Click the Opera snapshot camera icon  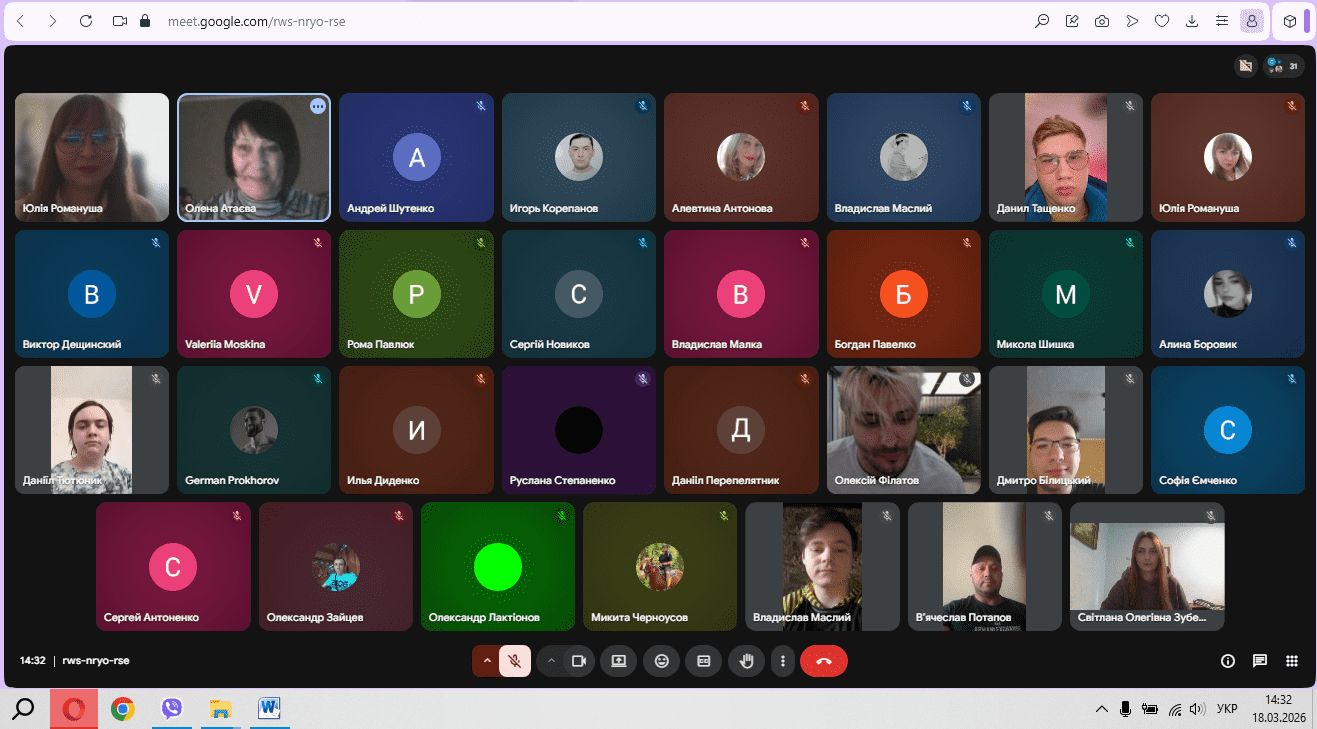(x=1102, y=21)
